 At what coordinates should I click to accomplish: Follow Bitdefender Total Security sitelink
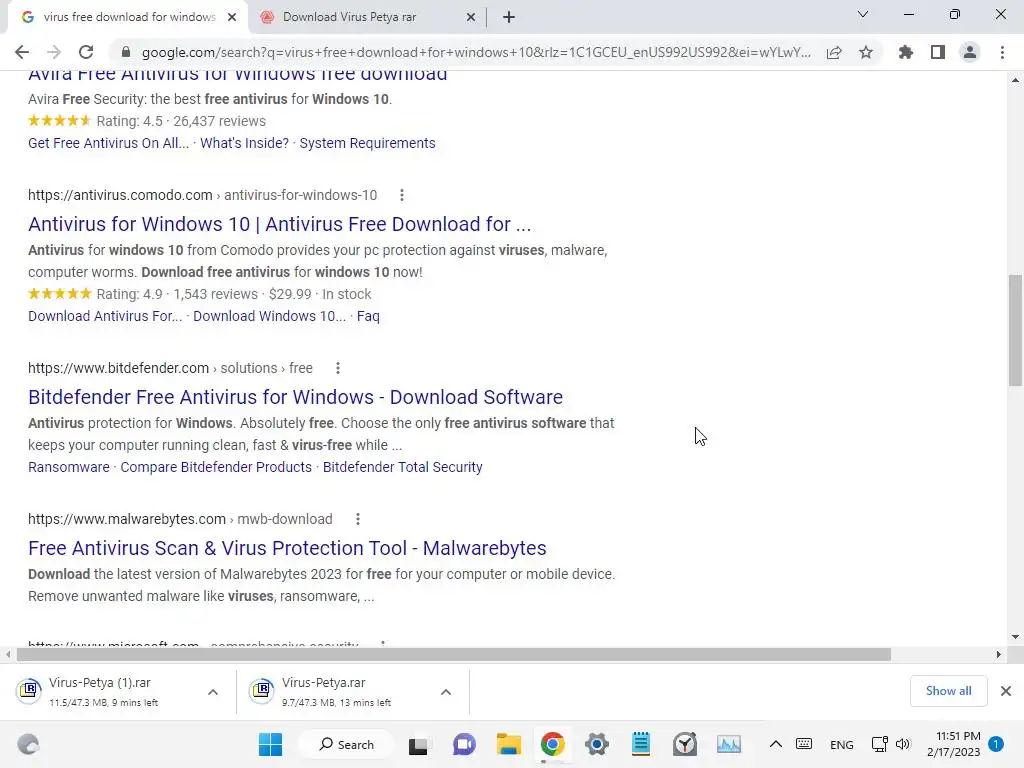click(x=402, y=467)
